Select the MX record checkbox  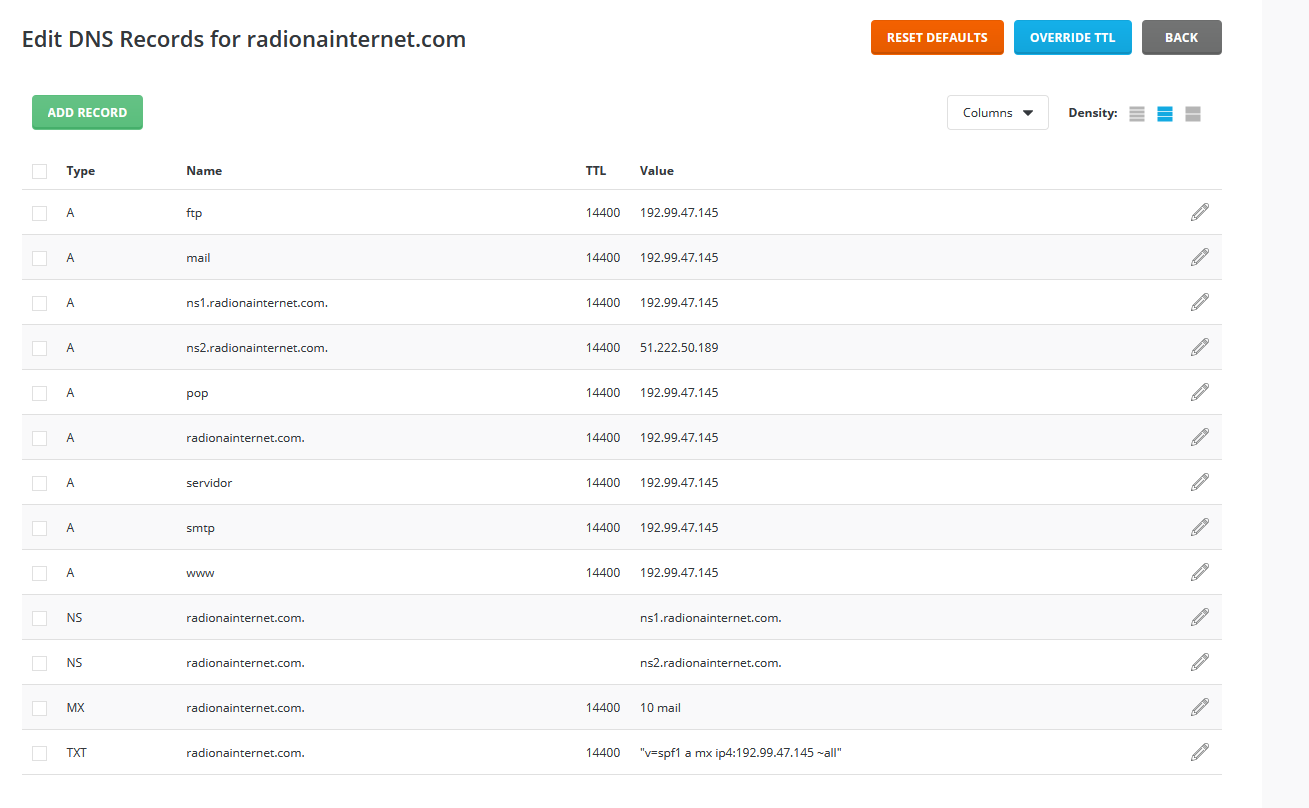coord(40,708)
